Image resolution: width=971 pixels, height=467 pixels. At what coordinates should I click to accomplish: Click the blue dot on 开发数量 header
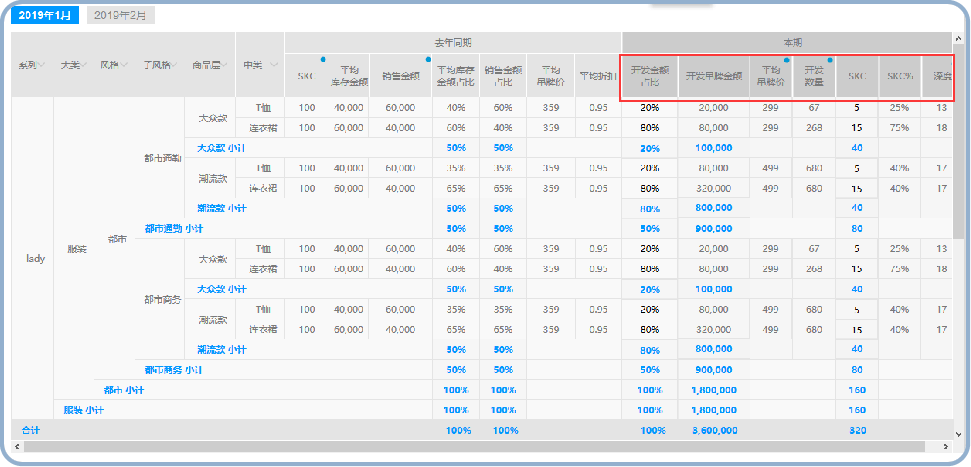click(x=830, y=60)
